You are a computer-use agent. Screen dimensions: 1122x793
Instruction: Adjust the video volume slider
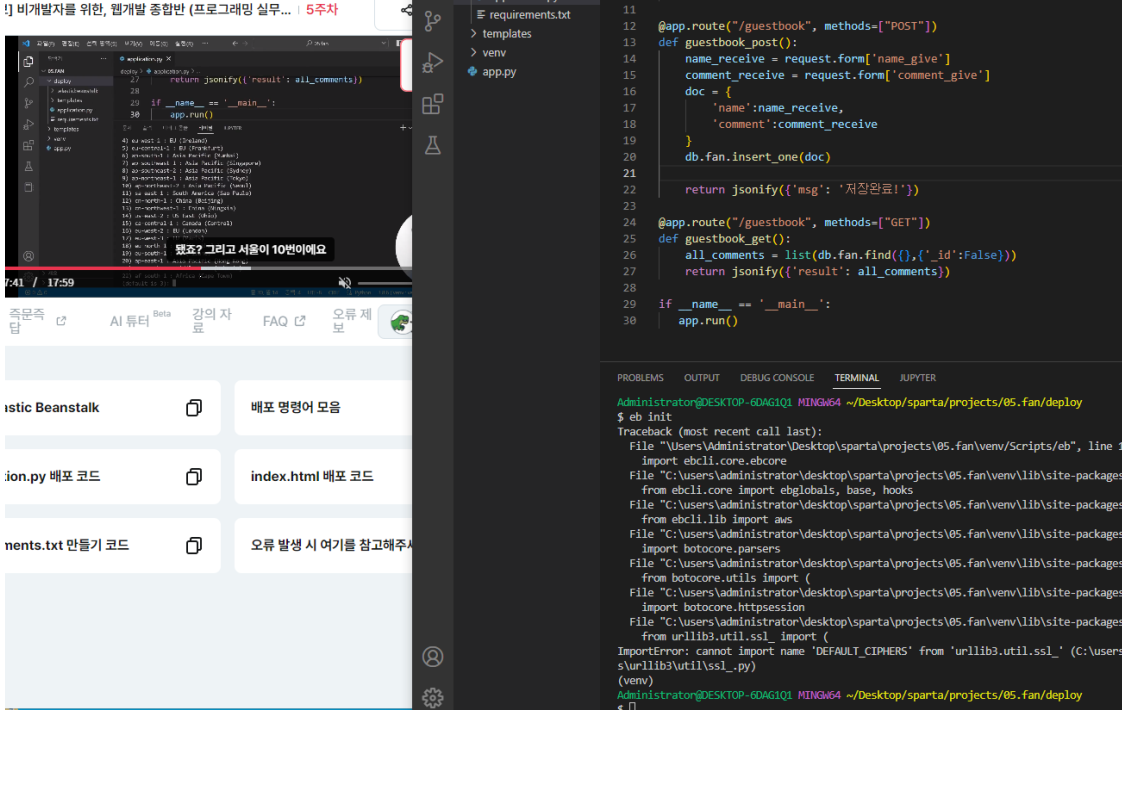tap(384, 283)
